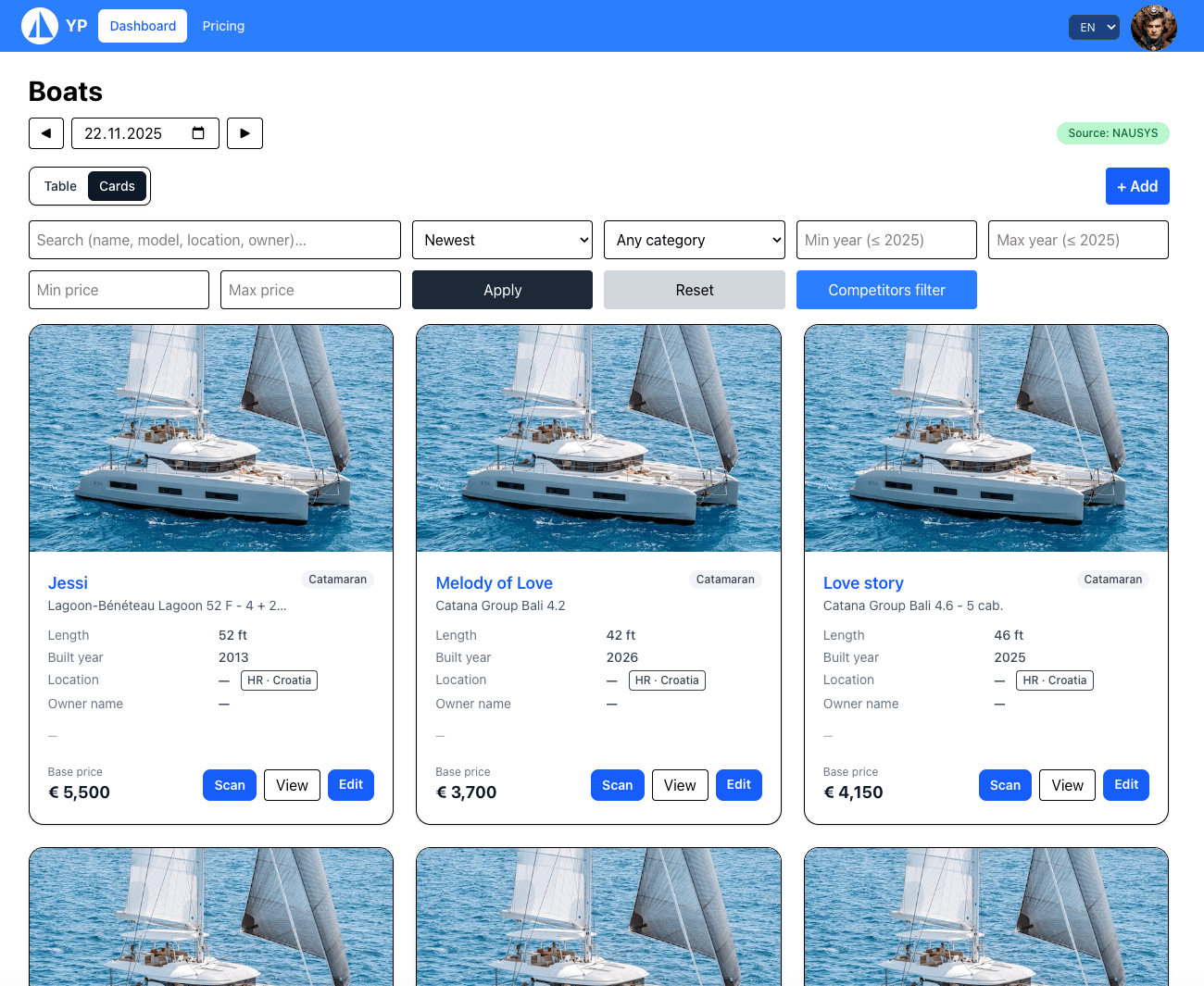Select the Dashboard tab

click(142, 26)
